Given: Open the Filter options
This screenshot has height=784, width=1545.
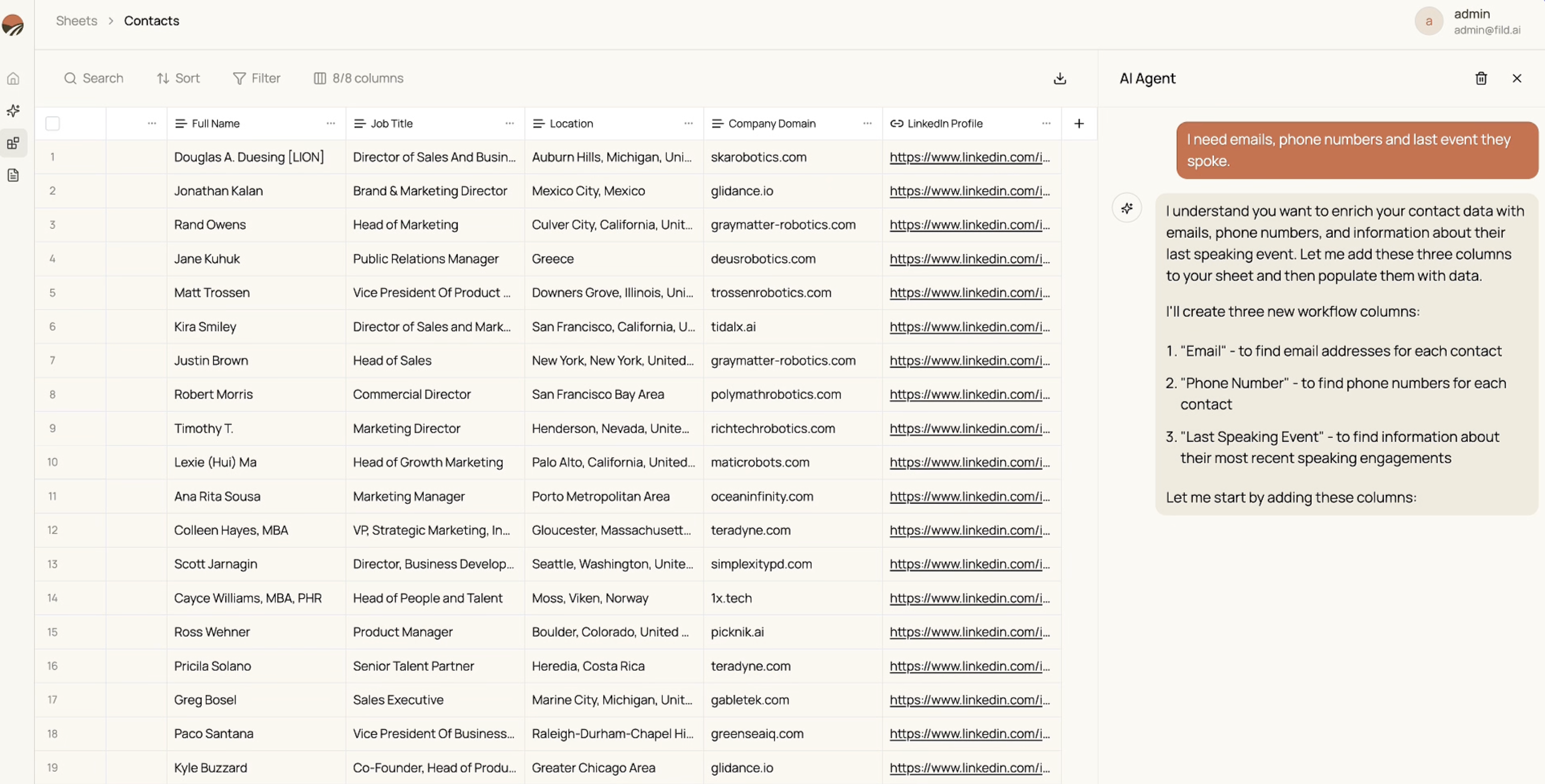Looking at the screenshot, I should tap(256, 79).
